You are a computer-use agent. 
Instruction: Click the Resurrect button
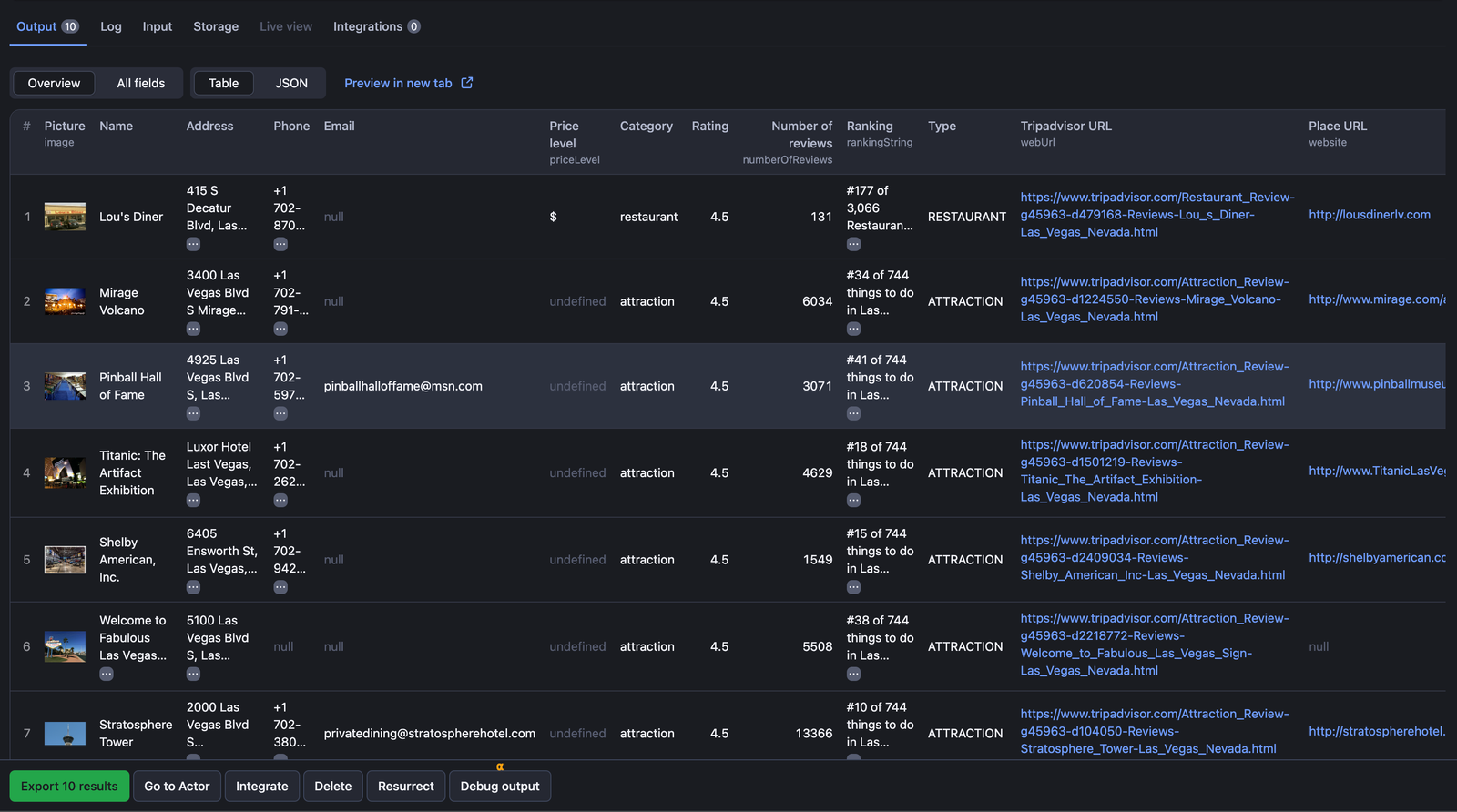click(405, 787)
